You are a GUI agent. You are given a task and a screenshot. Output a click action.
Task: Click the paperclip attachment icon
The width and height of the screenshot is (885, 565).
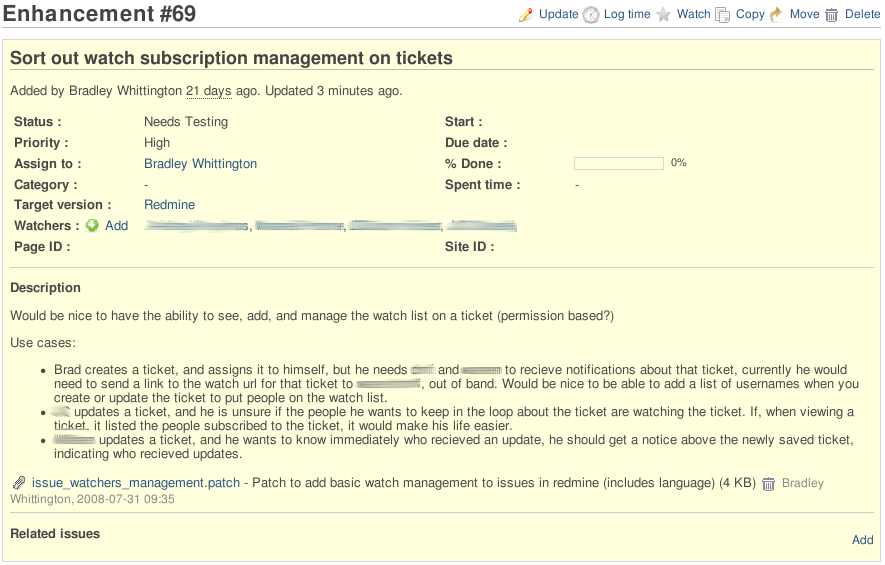pyautogui.click(x=19, y=483)
